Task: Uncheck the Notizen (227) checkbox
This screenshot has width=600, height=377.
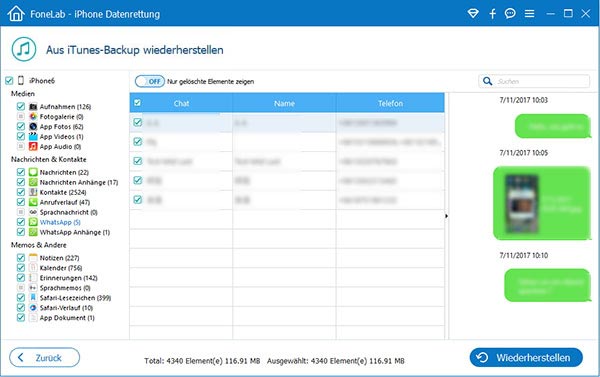Action: pyautogui.click(x=21, y=258)
